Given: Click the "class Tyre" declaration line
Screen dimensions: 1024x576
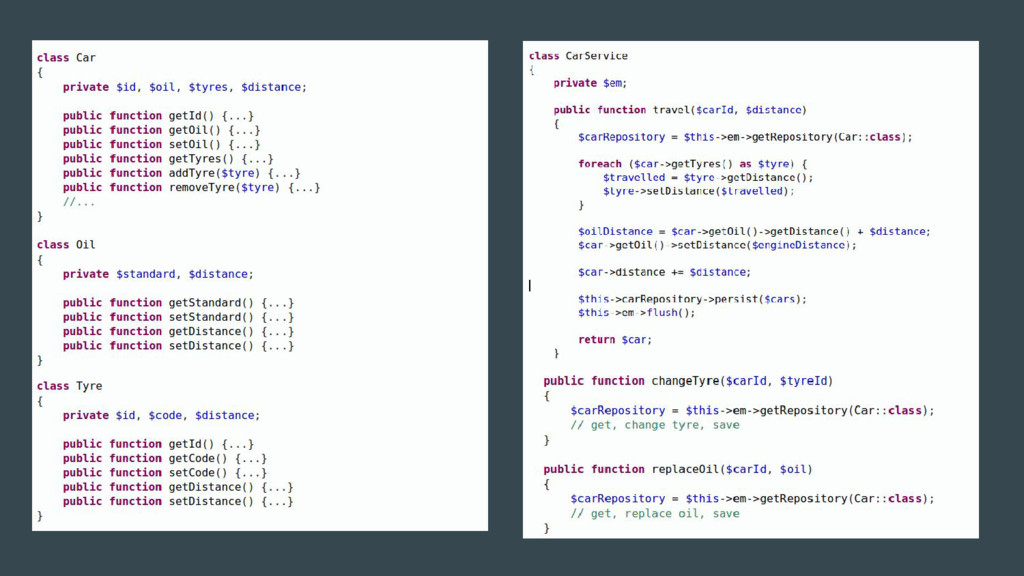Looking at the screenshot, I should (69, 386).
